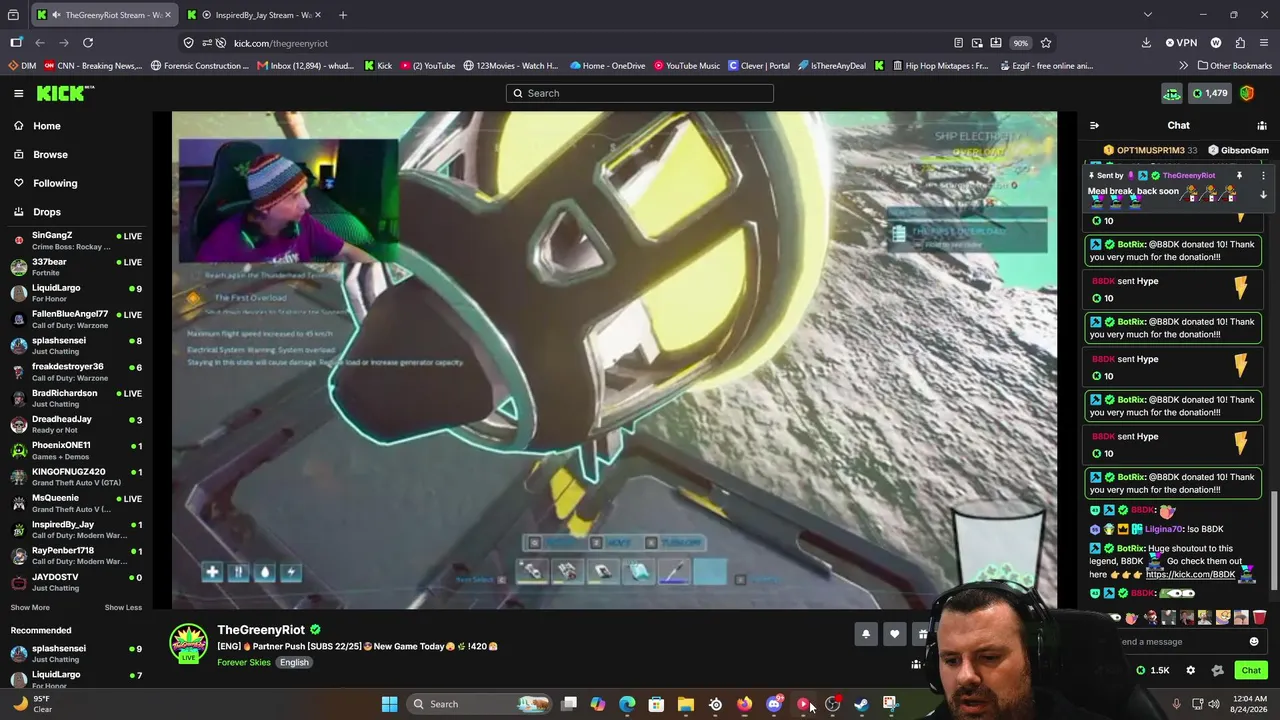
Task: Open SinGangZ channel from sidebar
Action: click(76, 241)
